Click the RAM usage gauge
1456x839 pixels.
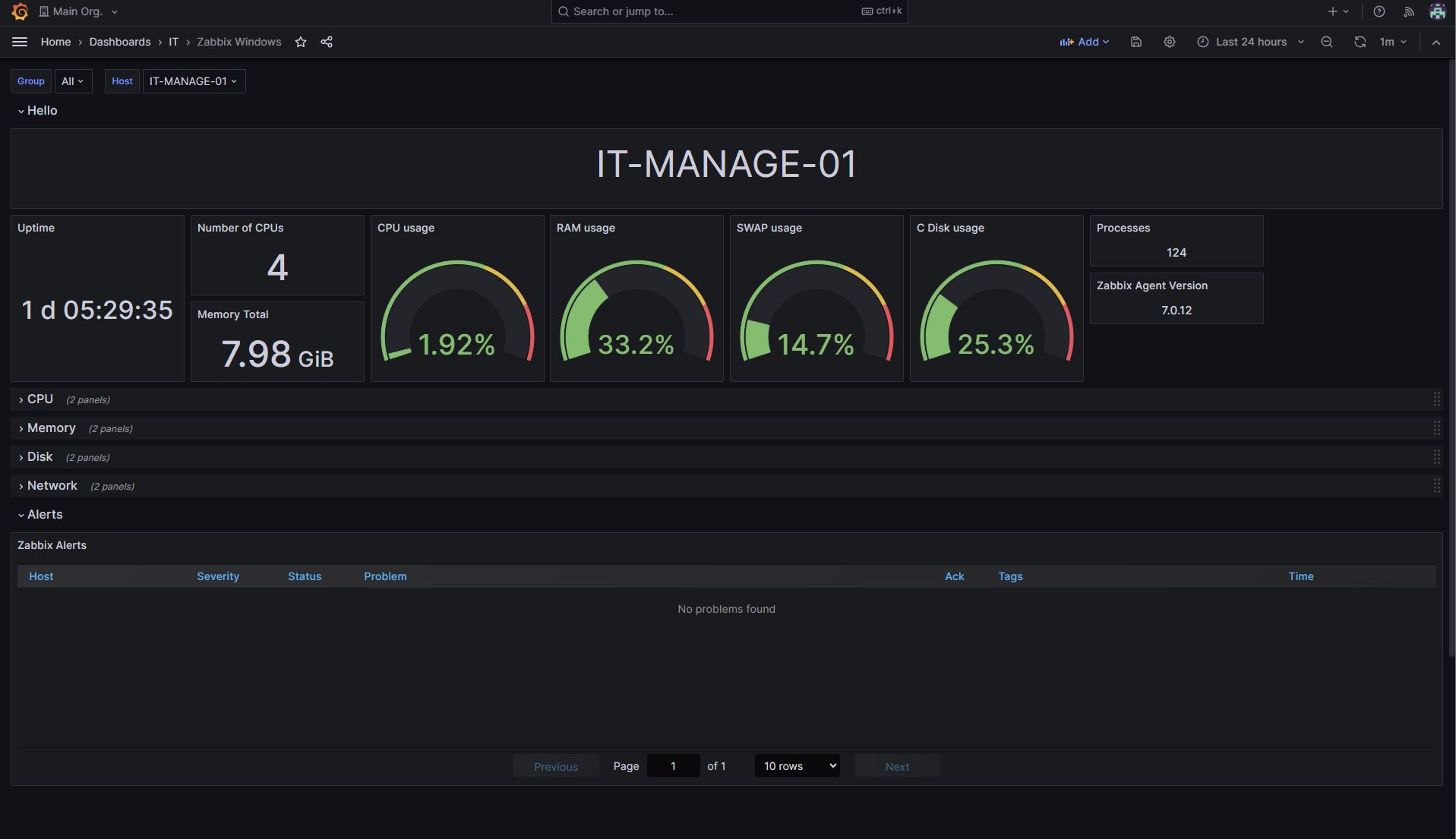coord(636,310)
